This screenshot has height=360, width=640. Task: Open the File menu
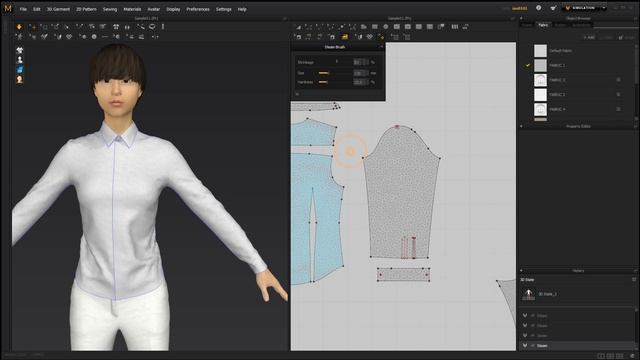(x=23, y=9)
